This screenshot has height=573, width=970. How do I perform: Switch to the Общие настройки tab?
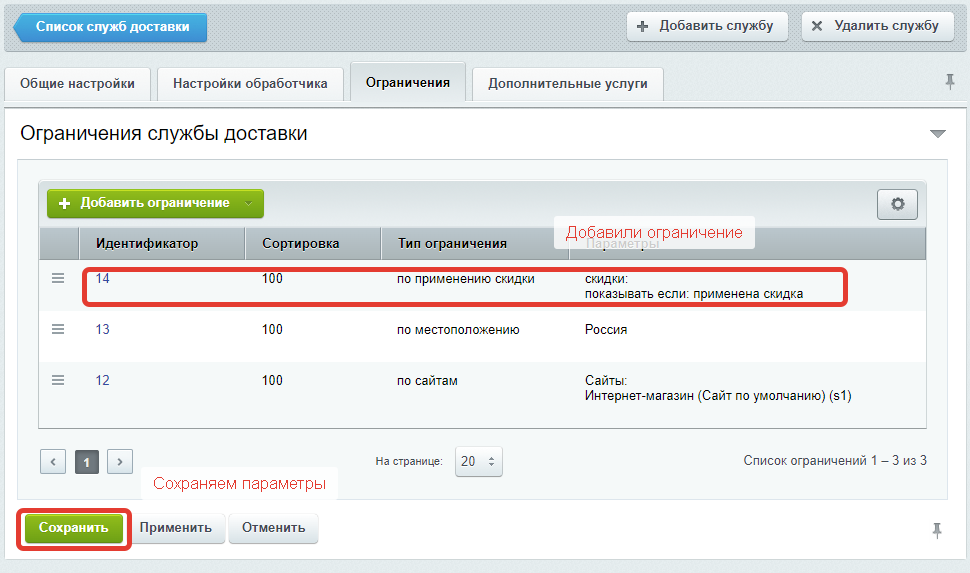[77, 84]
